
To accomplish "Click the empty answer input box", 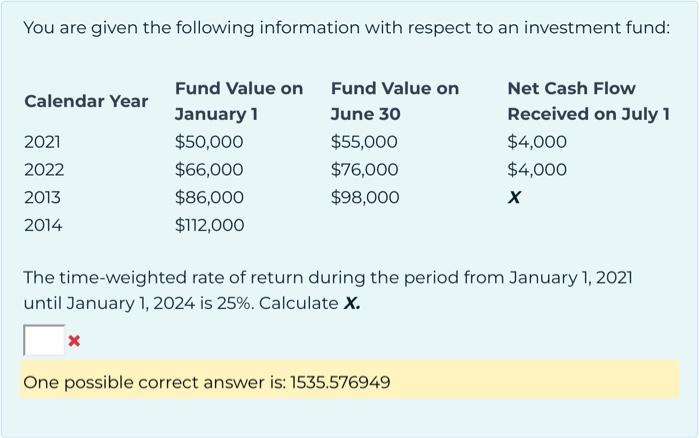I will click(x=44, y=341).
